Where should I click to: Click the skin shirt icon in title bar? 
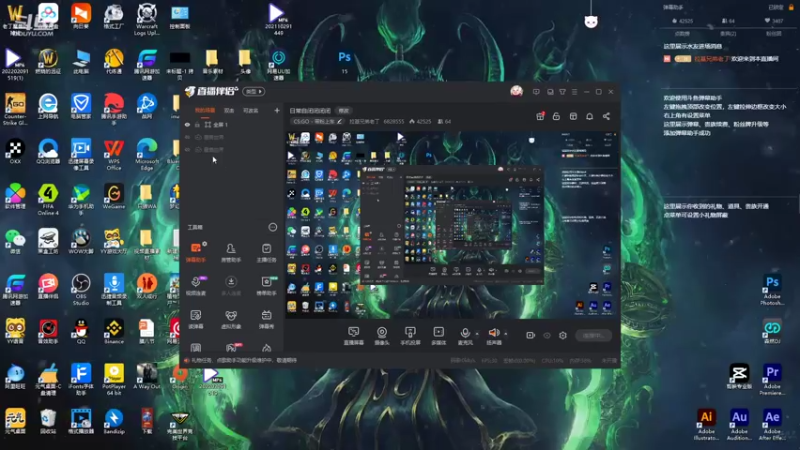(x=562, y=92)
